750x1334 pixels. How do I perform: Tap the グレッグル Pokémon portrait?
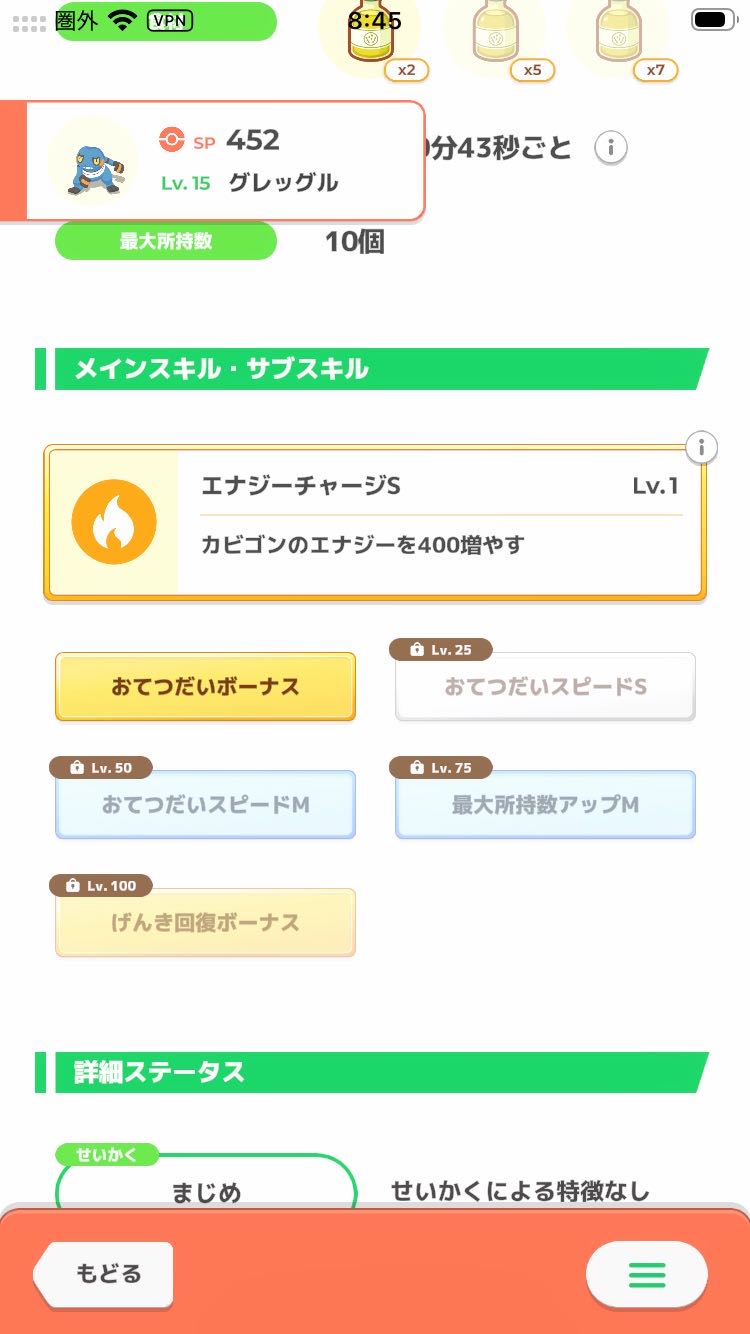click(94, 160)
